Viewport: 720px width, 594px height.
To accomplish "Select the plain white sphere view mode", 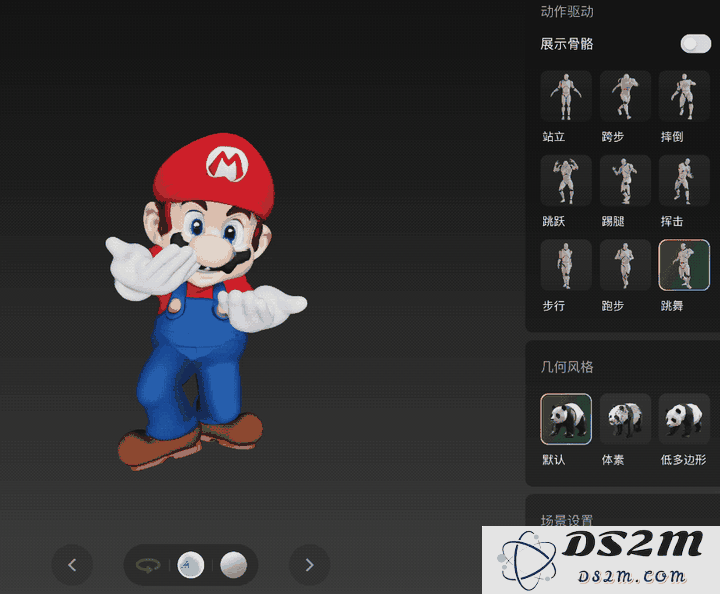I will [x=234, y=565].
